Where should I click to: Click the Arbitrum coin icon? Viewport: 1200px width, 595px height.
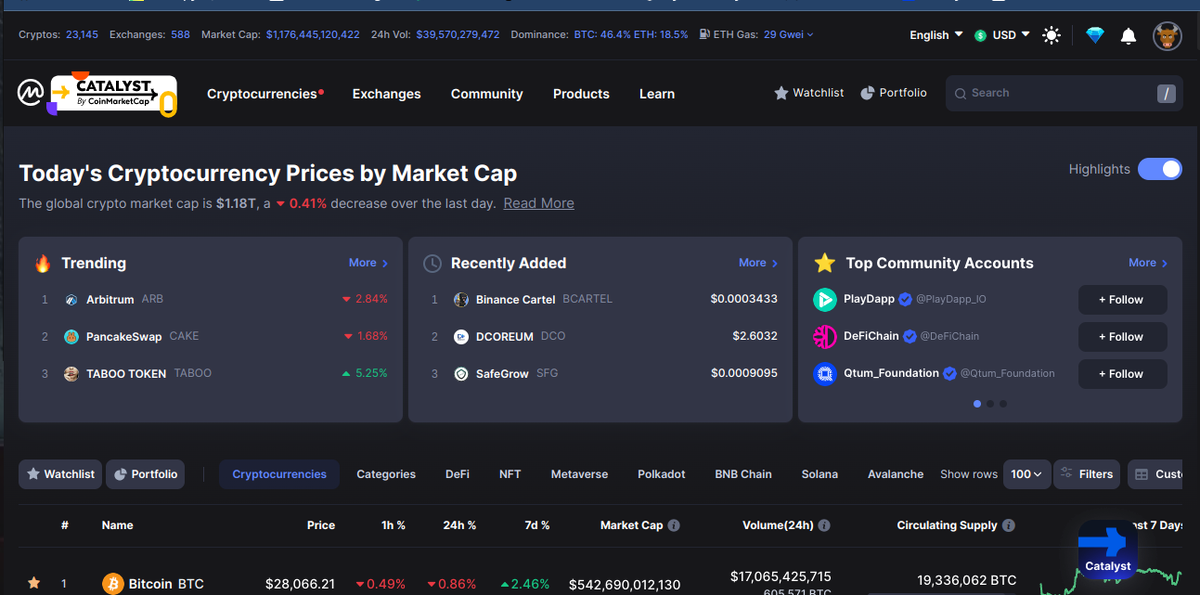tap(71, 299)
